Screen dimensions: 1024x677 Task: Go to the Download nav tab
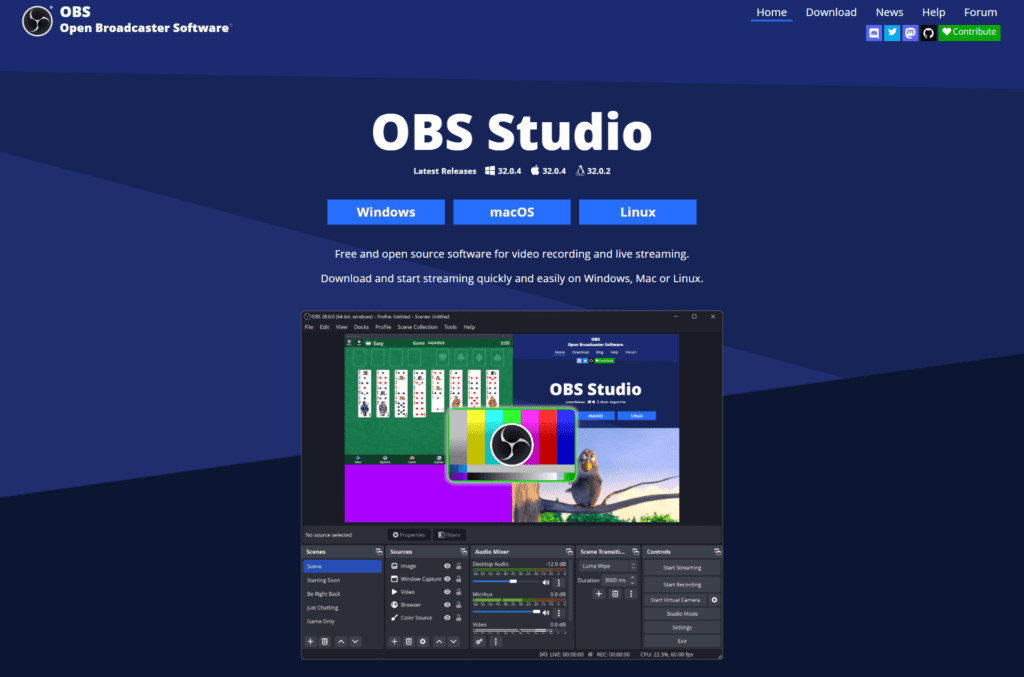831,12
